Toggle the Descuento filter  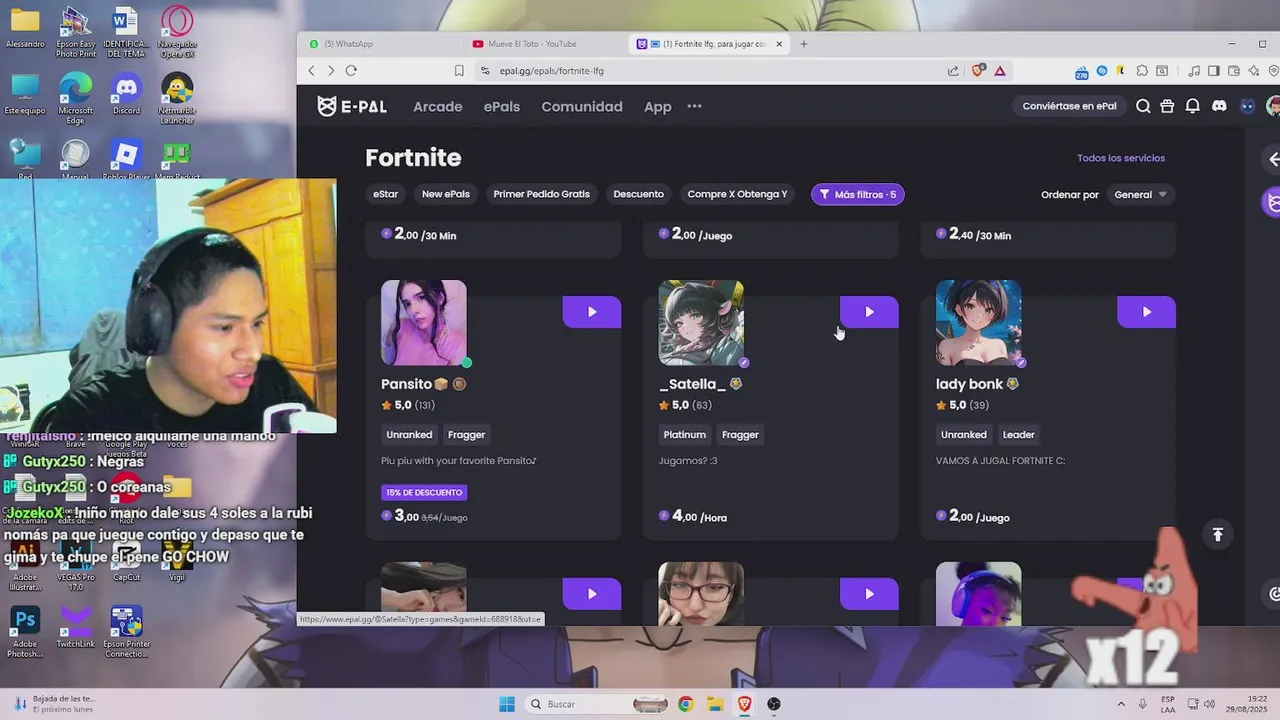tap(638, 194)
